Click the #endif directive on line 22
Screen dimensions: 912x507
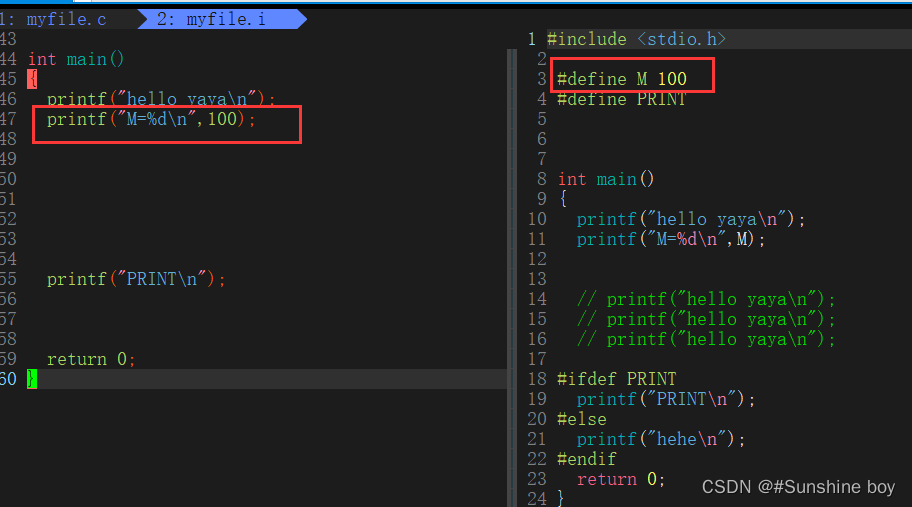(x=586, y=459)
